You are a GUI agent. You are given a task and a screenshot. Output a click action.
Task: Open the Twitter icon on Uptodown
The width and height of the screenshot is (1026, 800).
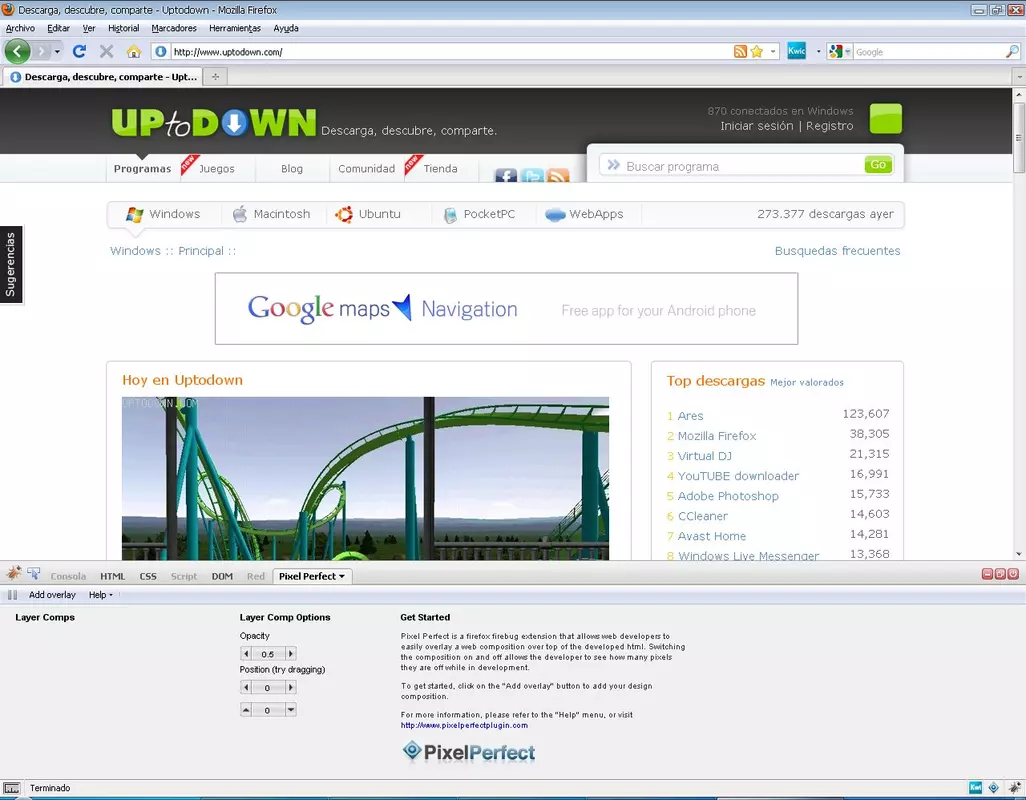(532, 175)
